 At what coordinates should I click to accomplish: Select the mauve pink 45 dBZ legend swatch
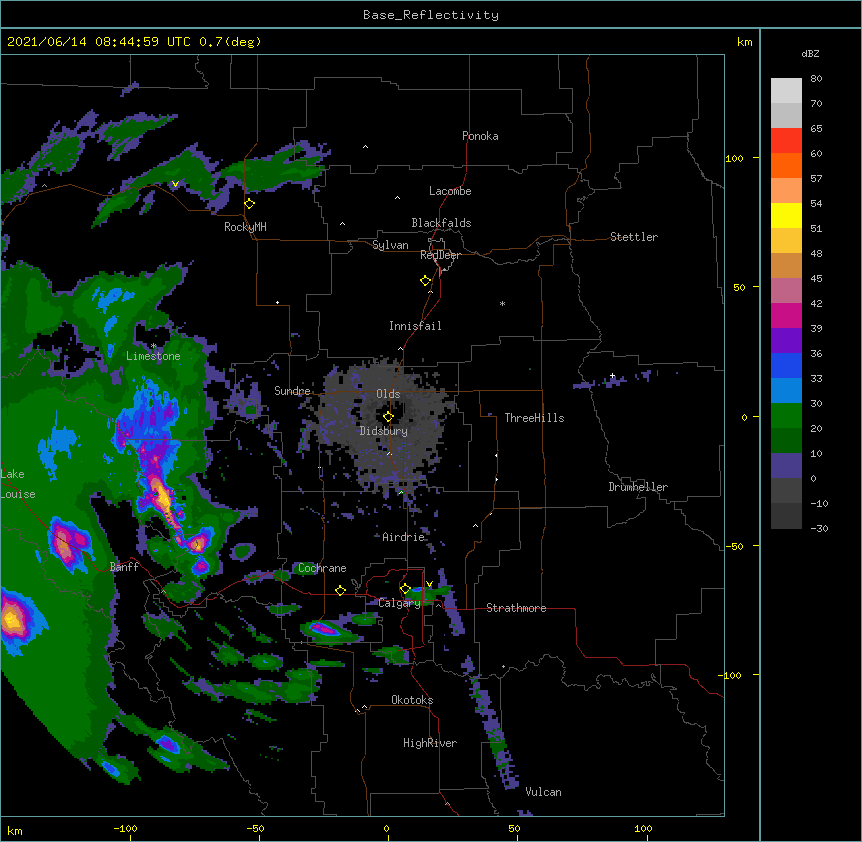coord(786,291)
